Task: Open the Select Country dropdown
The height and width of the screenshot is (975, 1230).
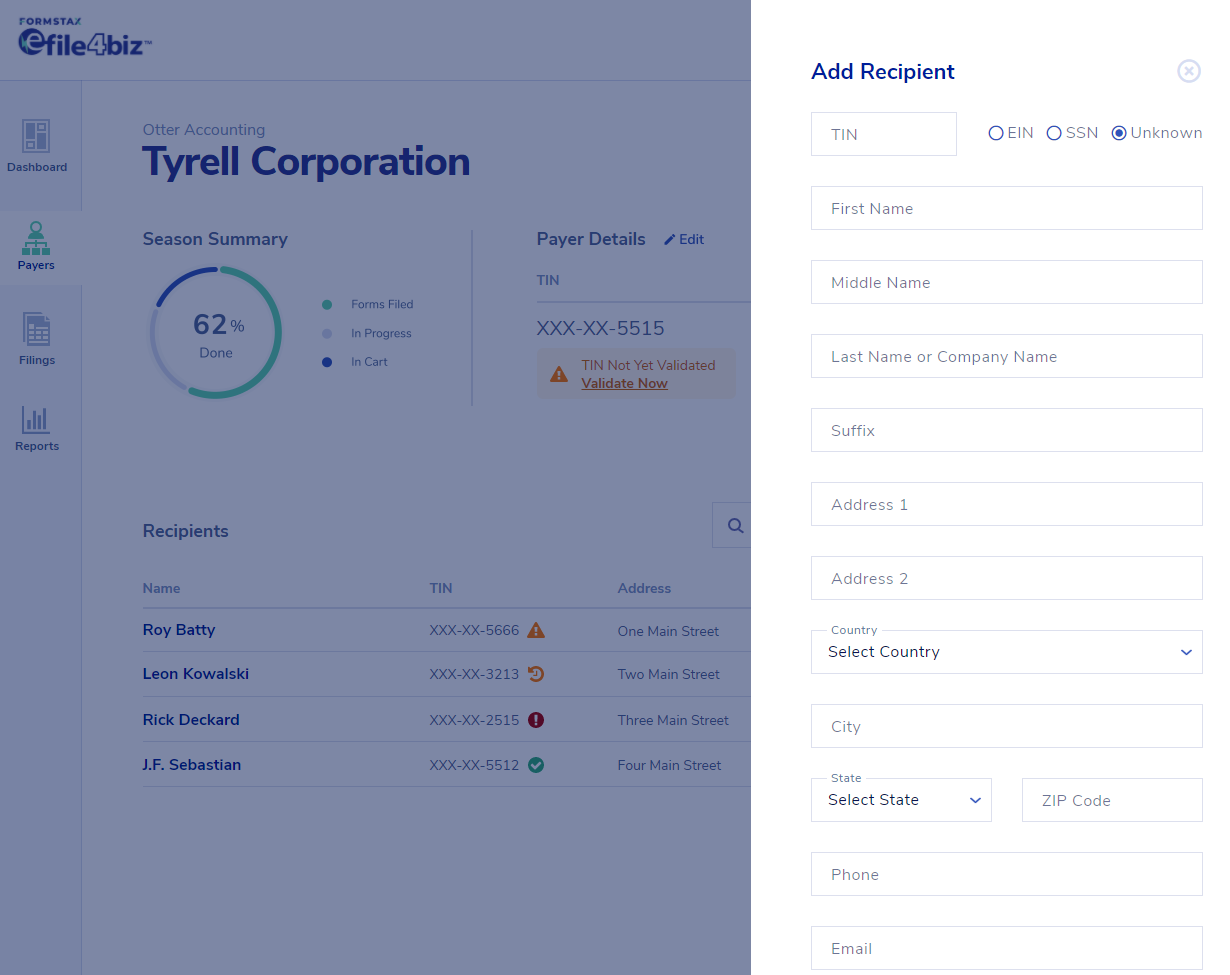Action: coord(1007,652)
